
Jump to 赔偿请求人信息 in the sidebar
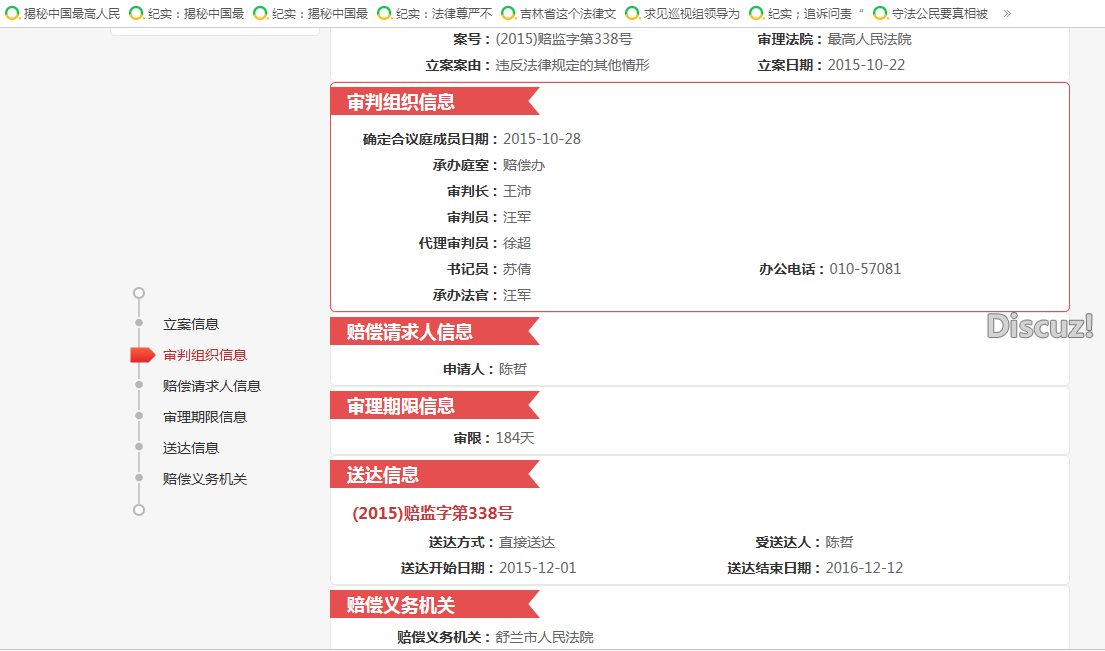[x=212, y=386]
